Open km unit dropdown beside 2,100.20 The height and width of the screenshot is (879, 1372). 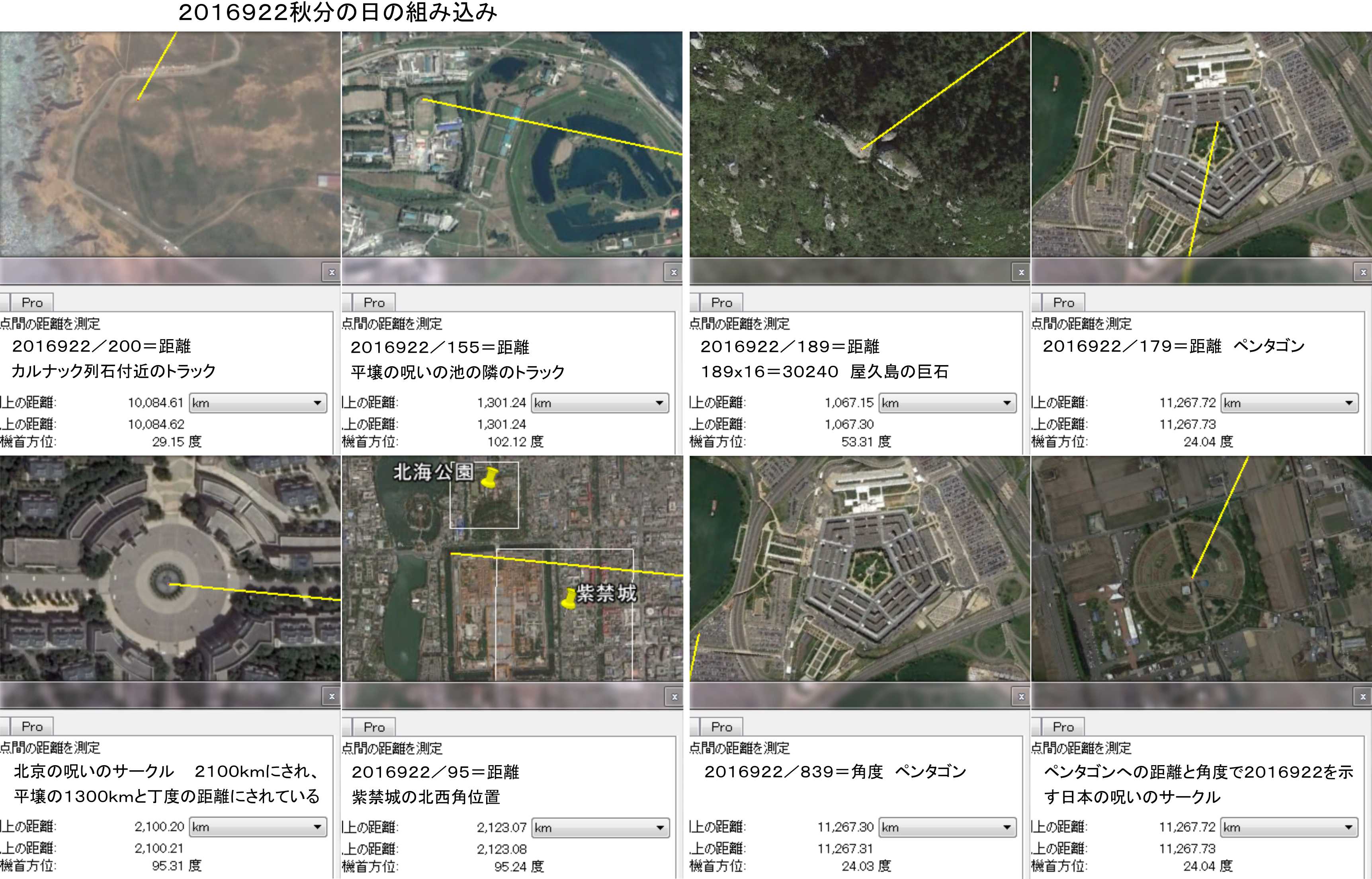point(258,827)
